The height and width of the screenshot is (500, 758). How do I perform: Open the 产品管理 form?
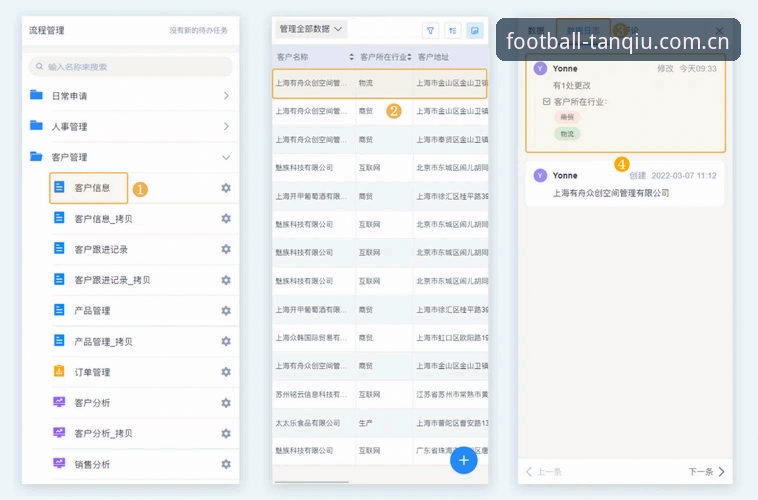click(92, 310)
